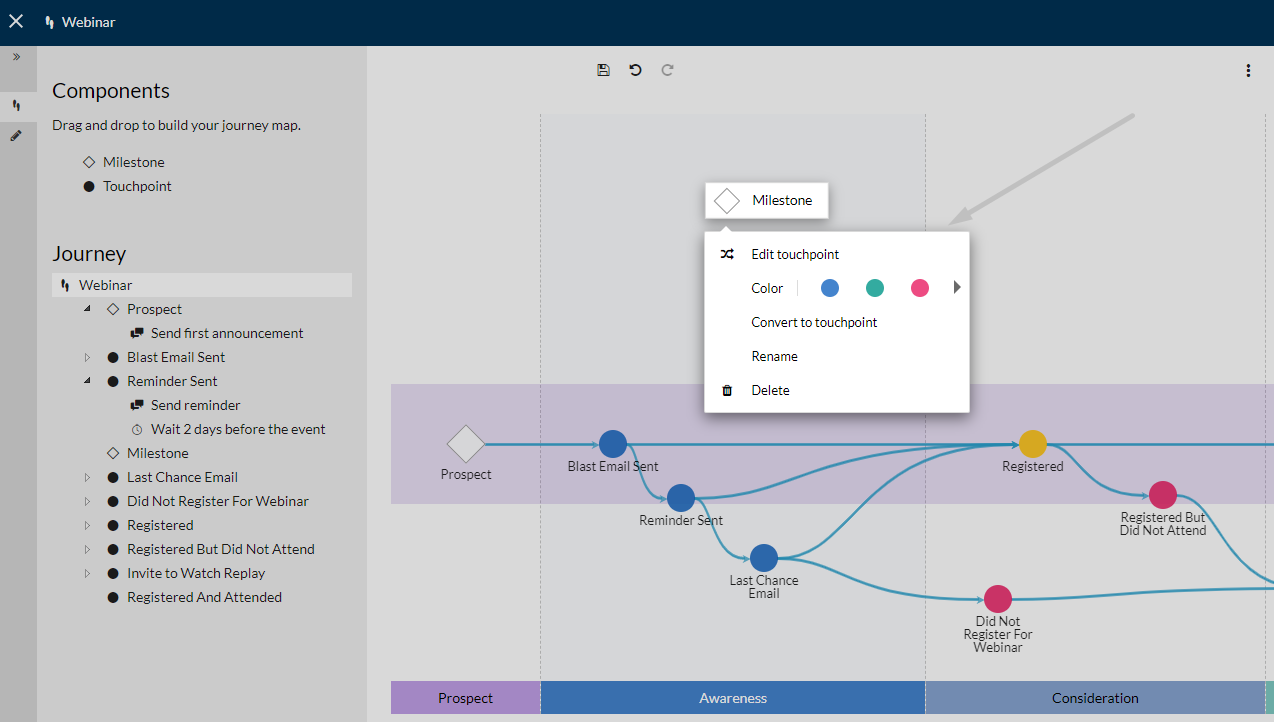This screenshot has height=722, width=1274.
Task: Select the journey icon in left sidebar
Action: 16,105
